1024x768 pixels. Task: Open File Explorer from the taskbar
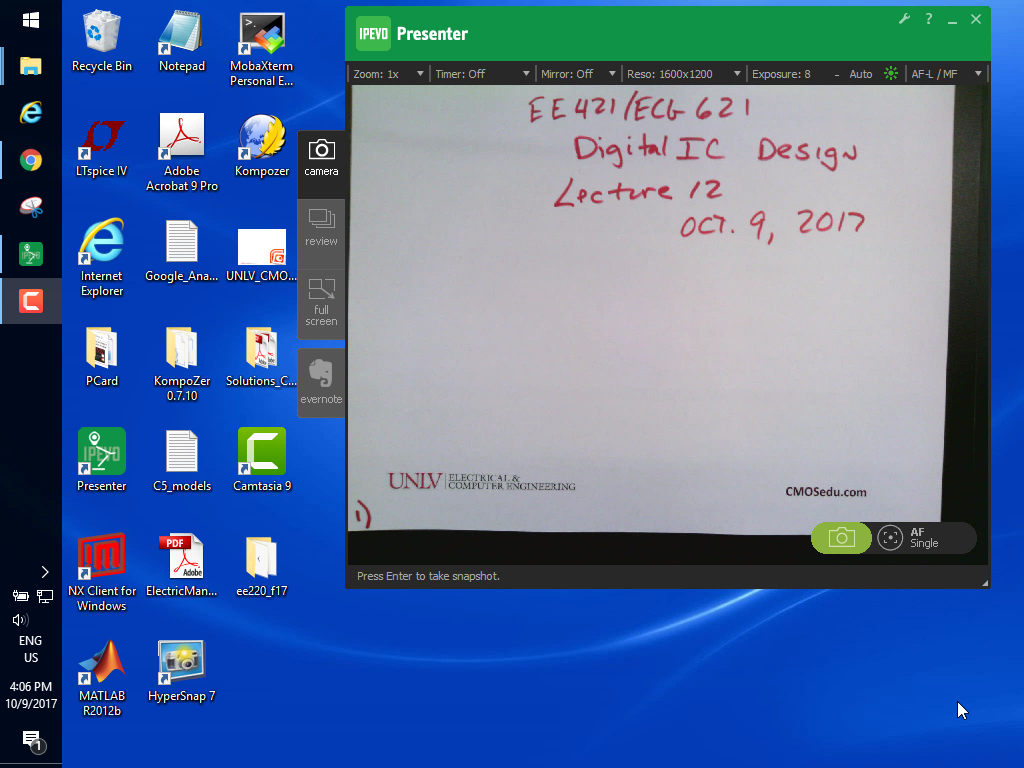coord(31,66)
